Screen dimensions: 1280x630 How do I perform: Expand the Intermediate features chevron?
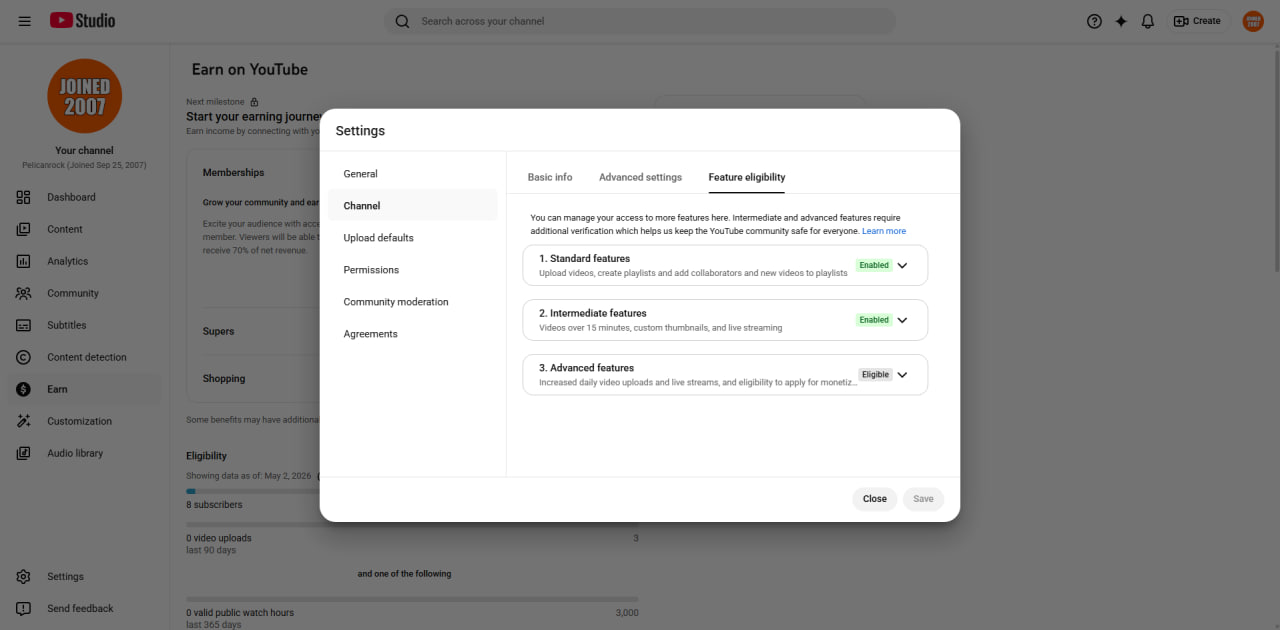click(x=902, y=320)
